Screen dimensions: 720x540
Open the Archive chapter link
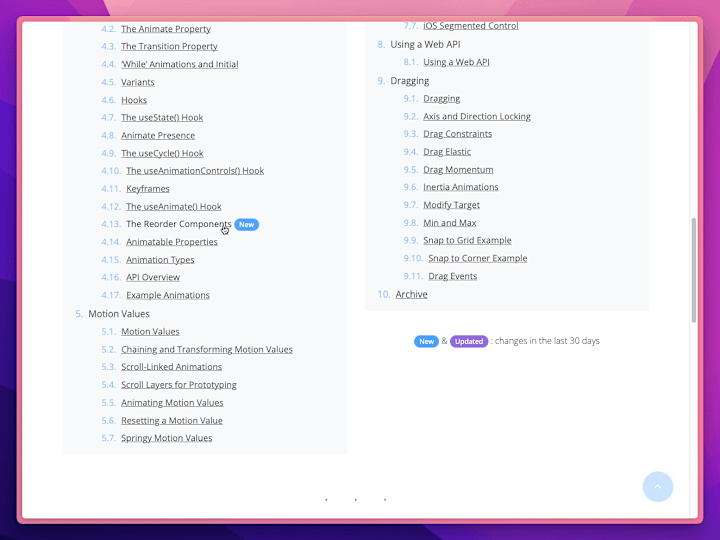(x=411, y=294)
